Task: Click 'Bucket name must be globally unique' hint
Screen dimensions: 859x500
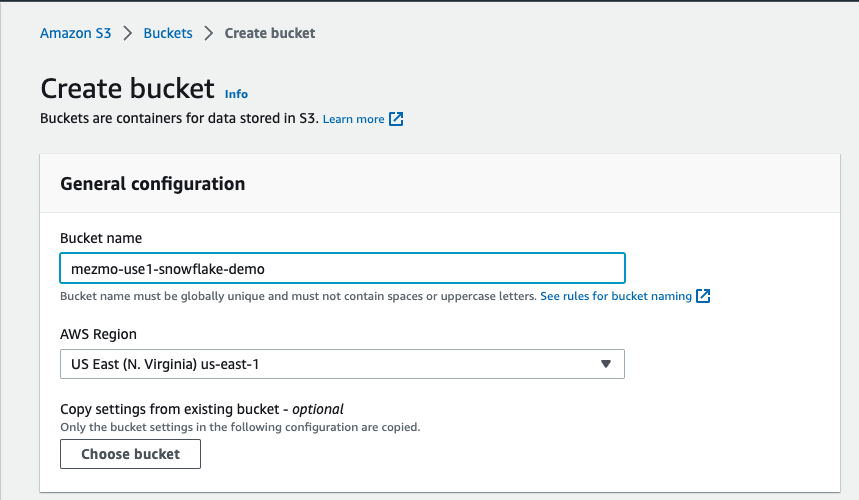Action: tap(298, 296)
